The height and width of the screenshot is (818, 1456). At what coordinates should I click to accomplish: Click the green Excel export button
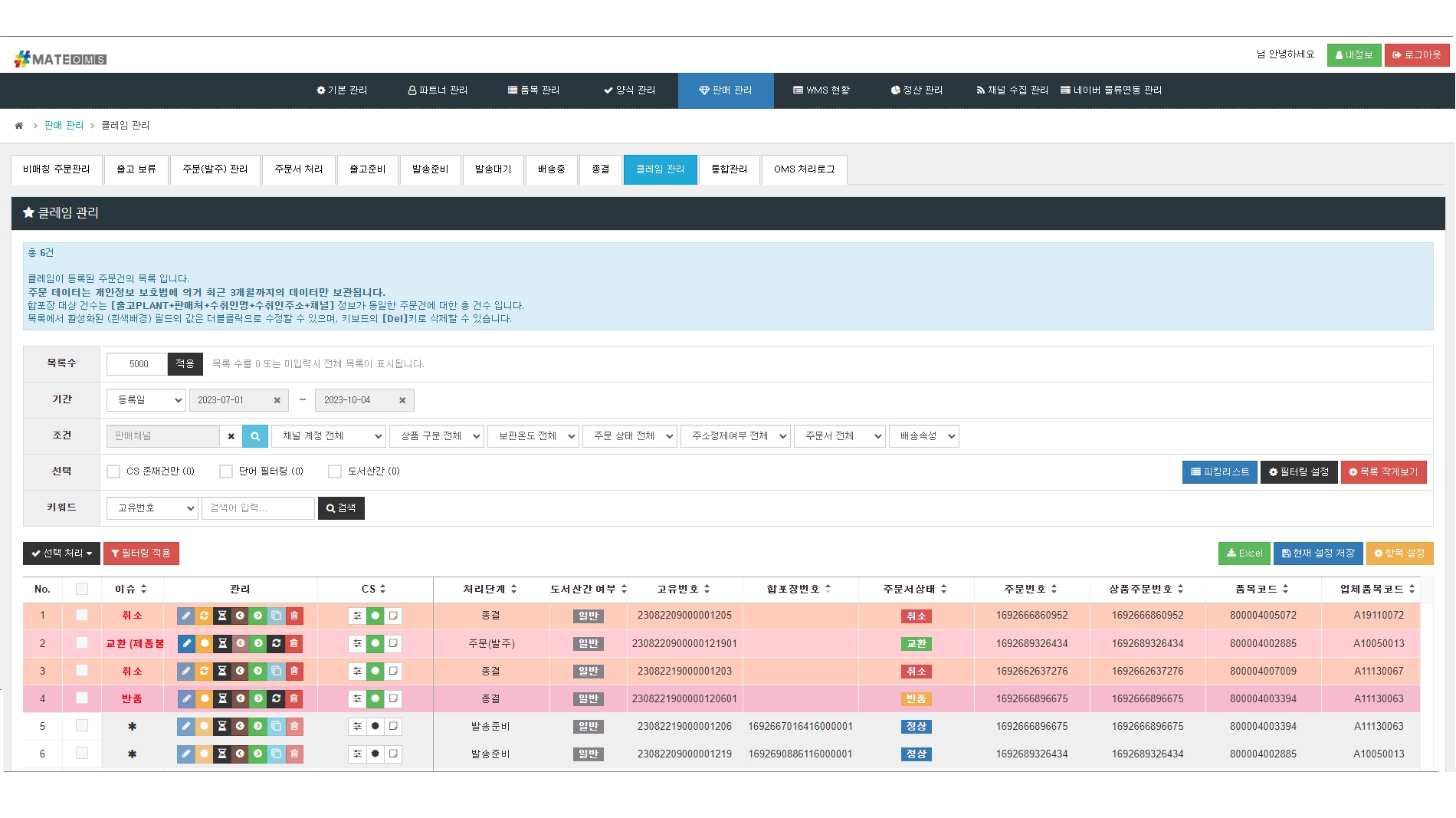tap(1244, 554)
